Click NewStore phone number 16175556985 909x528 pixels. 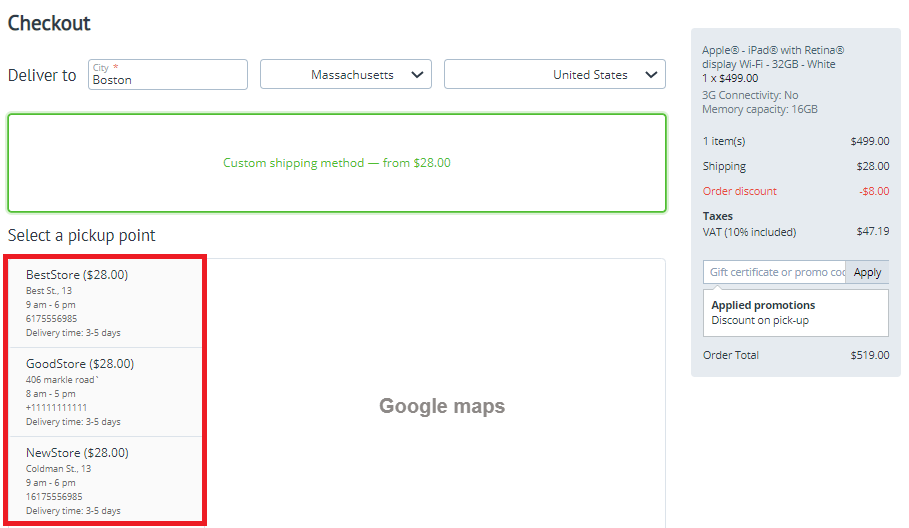tap(54, 496)
